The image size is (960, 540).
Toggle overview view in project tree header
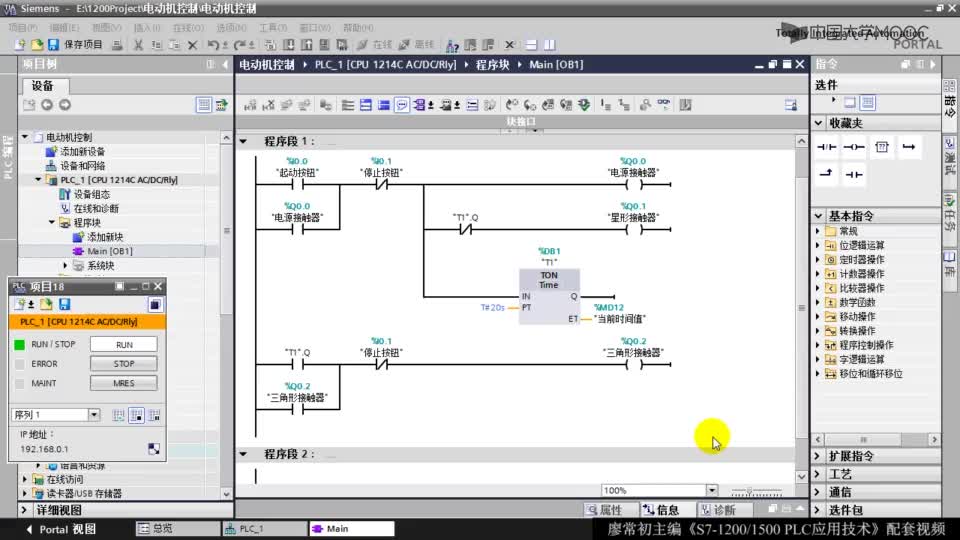click(x=204, y=105)
